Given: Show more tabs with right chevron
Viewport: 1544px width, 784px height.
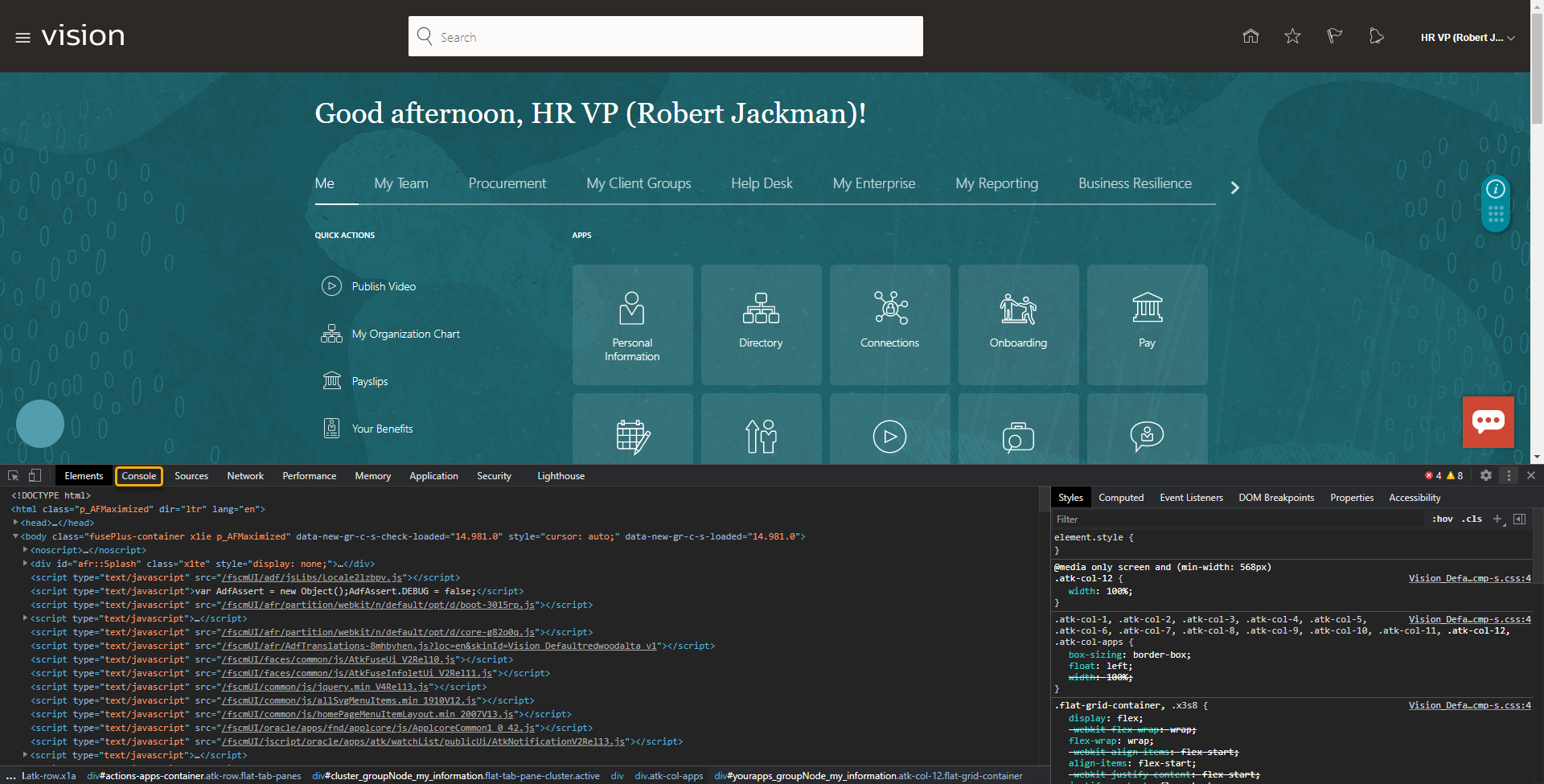Looking at the screenshot, I should pos(1234,187).
